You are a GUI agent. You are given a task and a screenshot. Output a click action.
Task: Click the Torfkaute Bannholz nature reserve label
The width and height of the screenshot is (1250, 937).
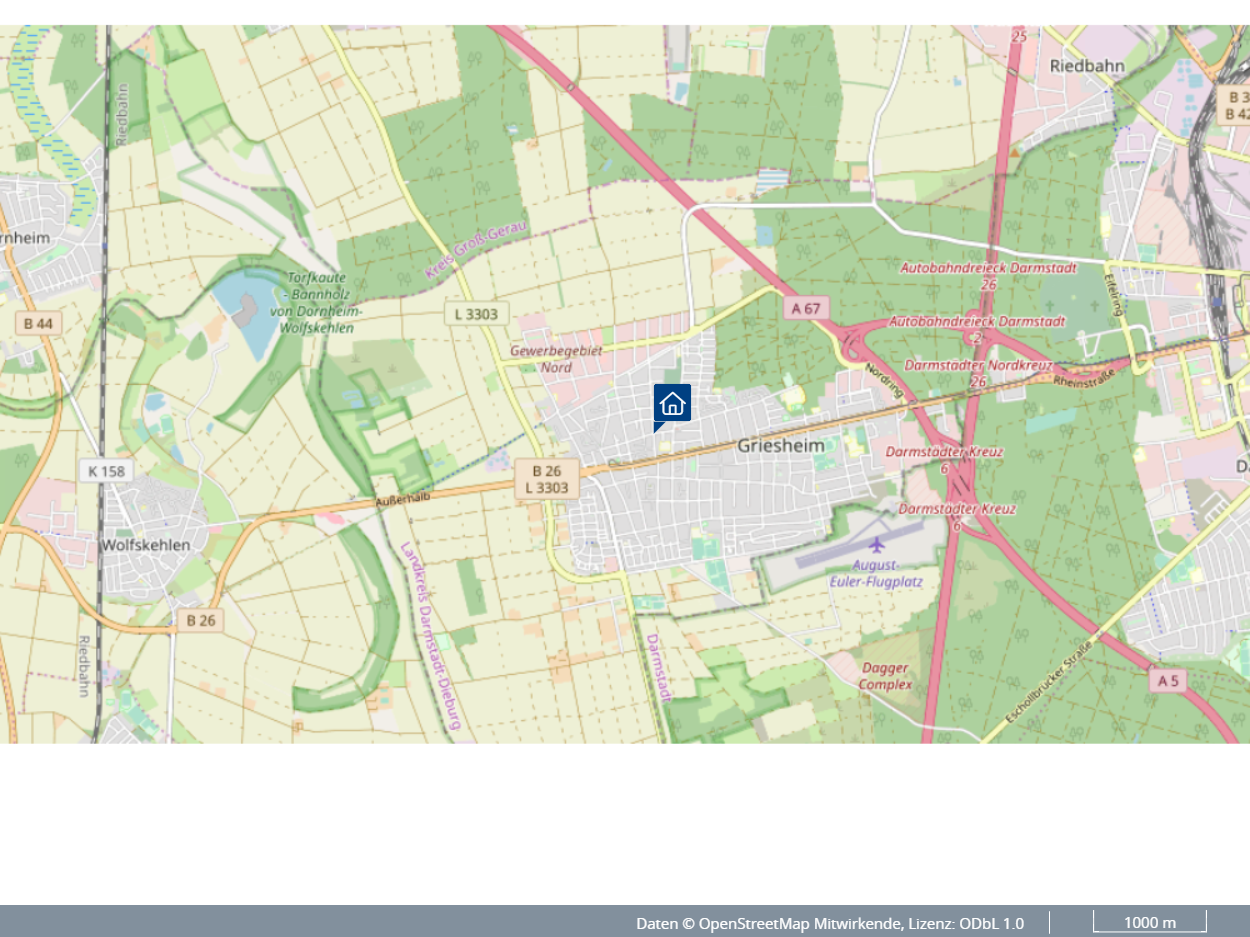click(x=317, y=301)
